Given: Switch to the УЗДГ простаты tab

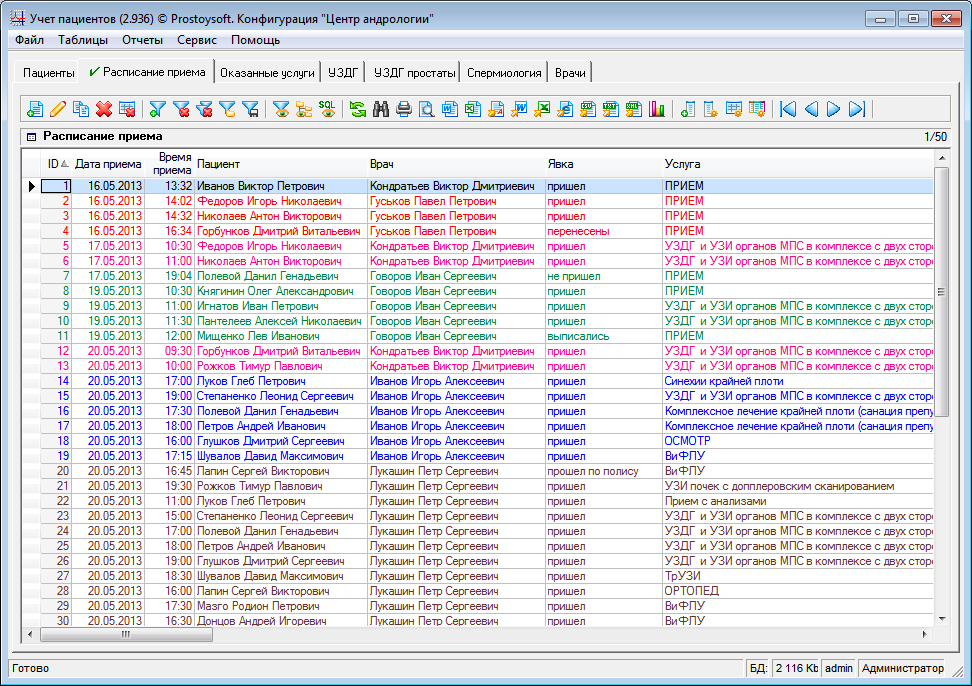Looking at the screenshot, I should pyautogui.click(x=413, y=73).
